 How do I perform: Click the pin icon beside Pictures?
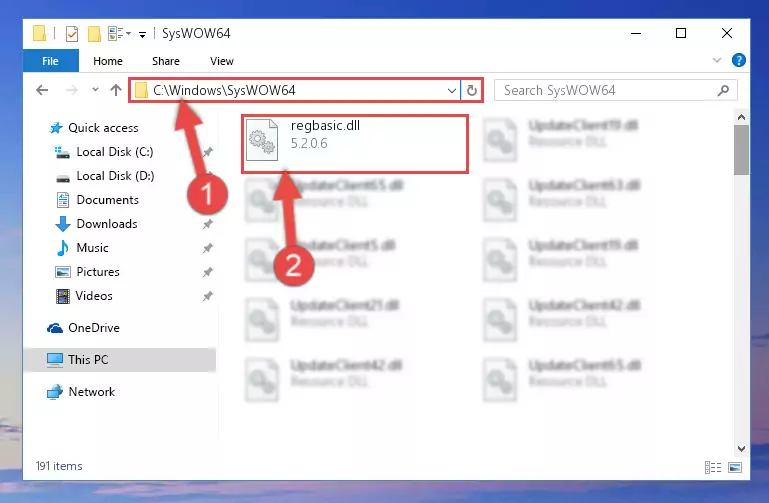click(208, 272)
